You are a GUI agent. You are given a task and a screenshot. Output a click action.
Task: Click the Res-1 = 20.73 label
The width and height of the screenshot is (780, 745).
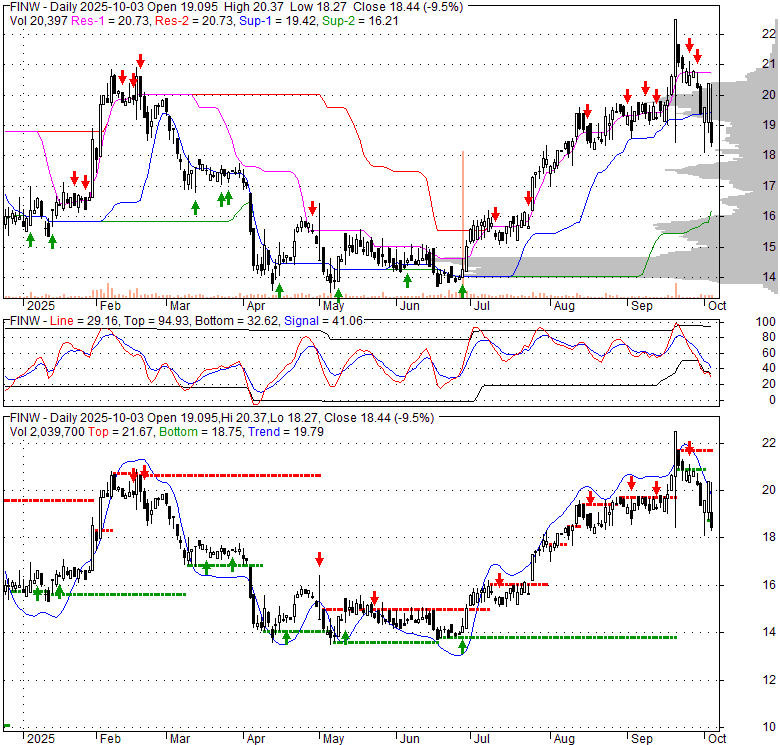110,21
